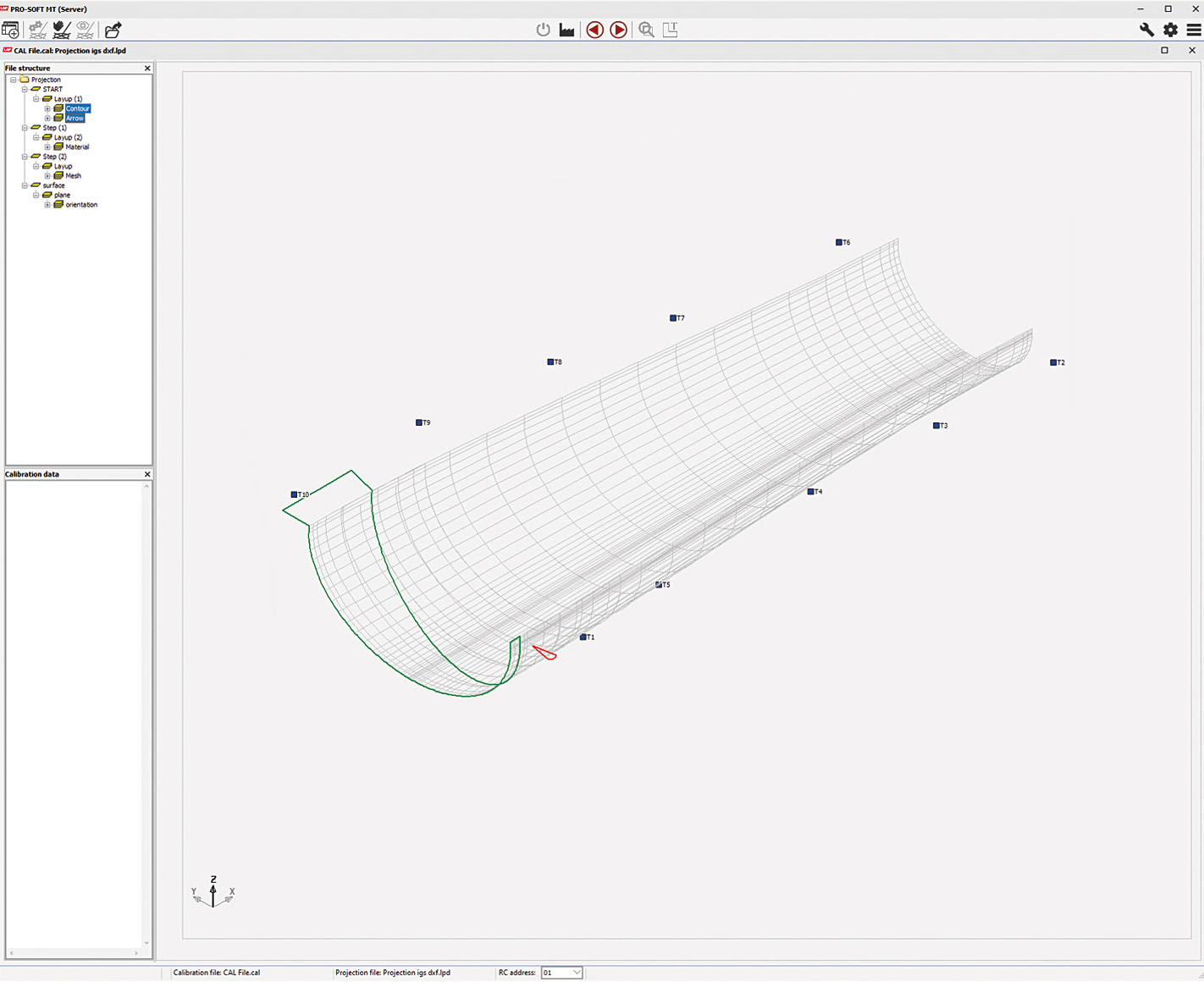Click the Projection file status text
This screenshot has height=982, width=1204.
393,973
